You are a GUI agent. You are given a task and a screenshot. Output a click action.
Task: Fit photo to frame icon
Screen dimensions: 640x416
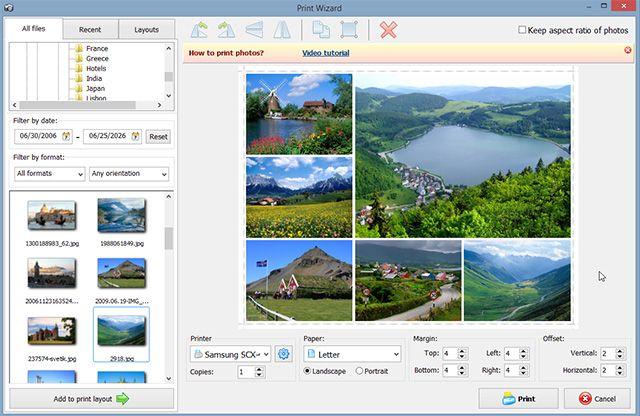pos(349,30)
